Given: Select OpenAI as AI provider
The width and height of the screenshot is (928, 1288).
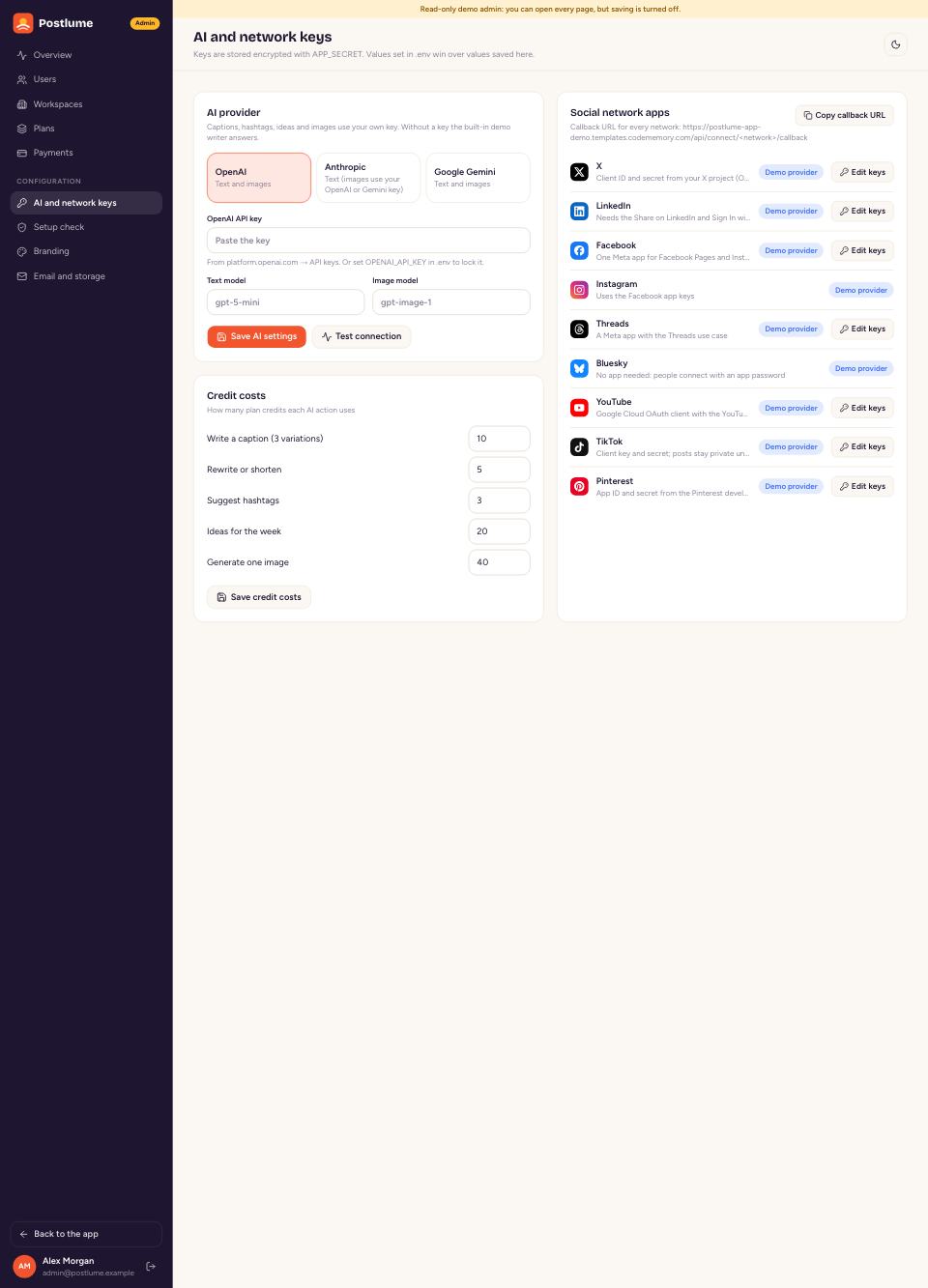Looking at the screenshot, I should point(259,178).
